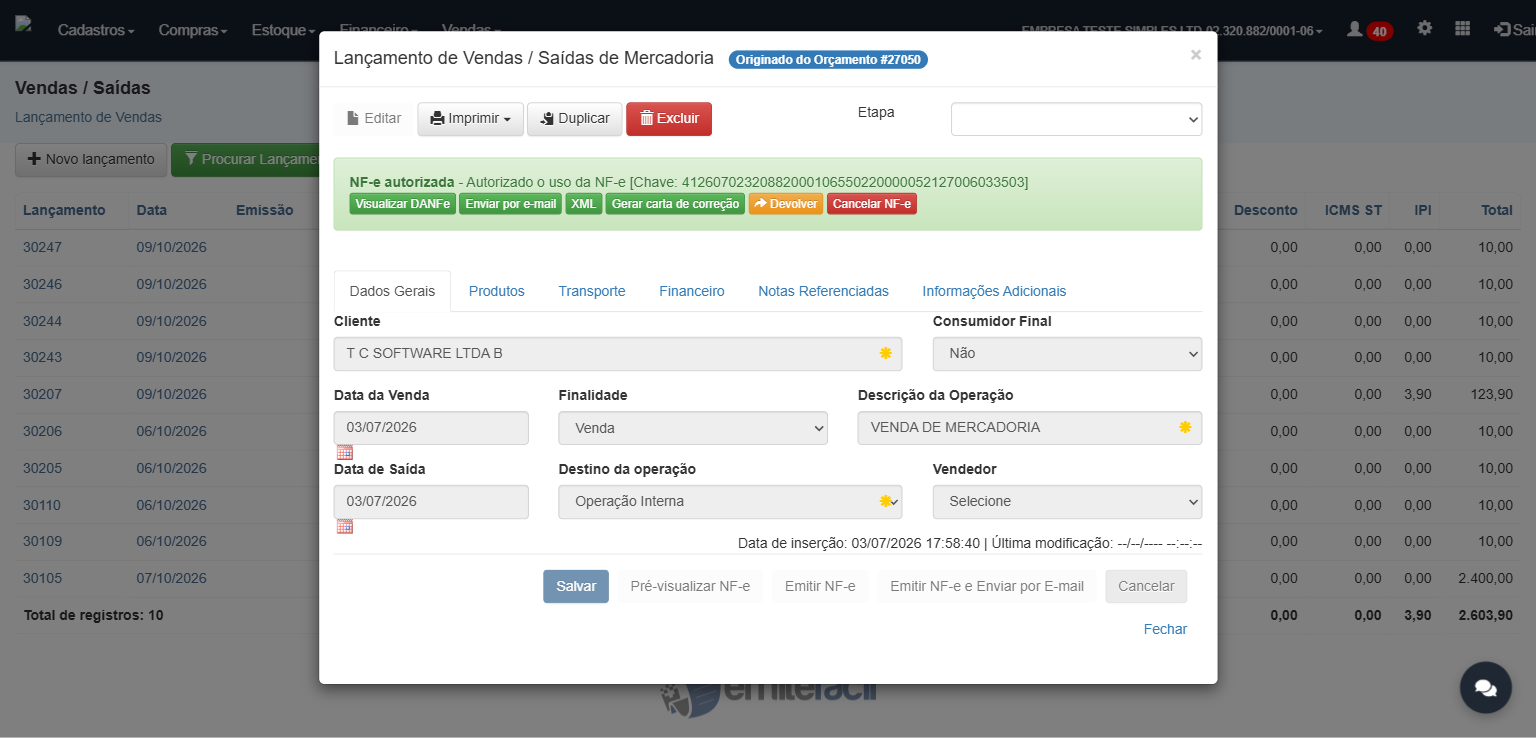Viewport: 1536px width, 738px height.
Task: Click the Editar button
Action: click(x=374, y=119)
